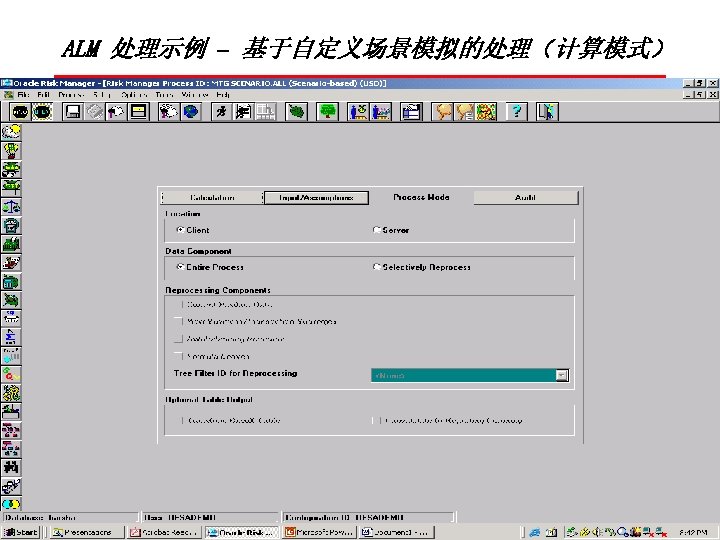Open the Setup menu
The image size is (720, 540).
tap(102, 95)
